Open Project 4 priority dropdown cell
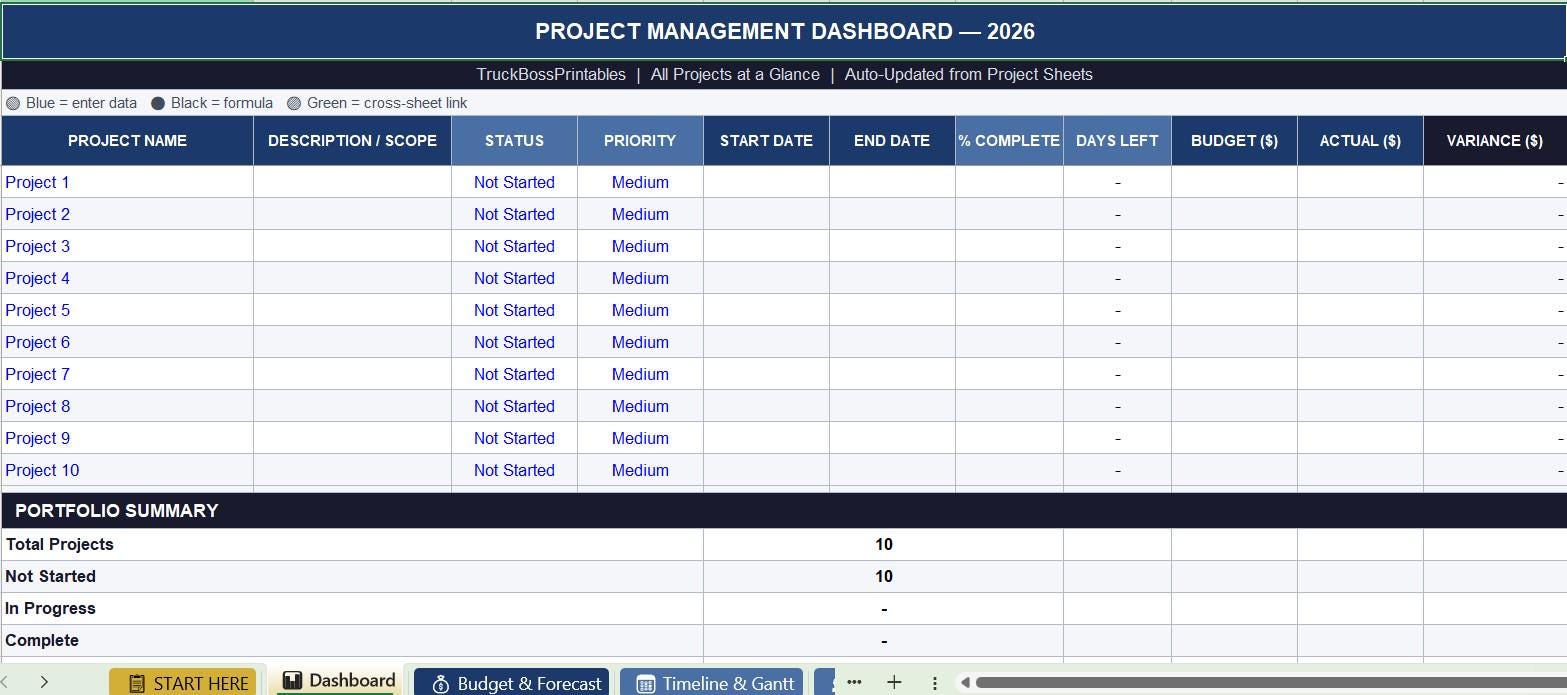 pyautogui.click(x=640, y=278)
